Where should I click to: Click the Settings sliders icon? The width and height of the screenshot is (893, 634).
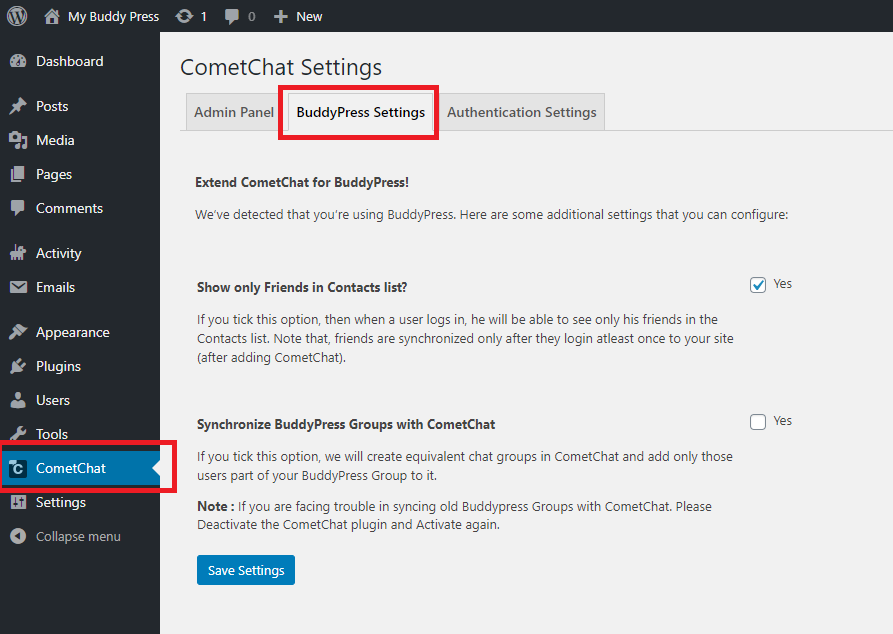click(x=18, y=502)
